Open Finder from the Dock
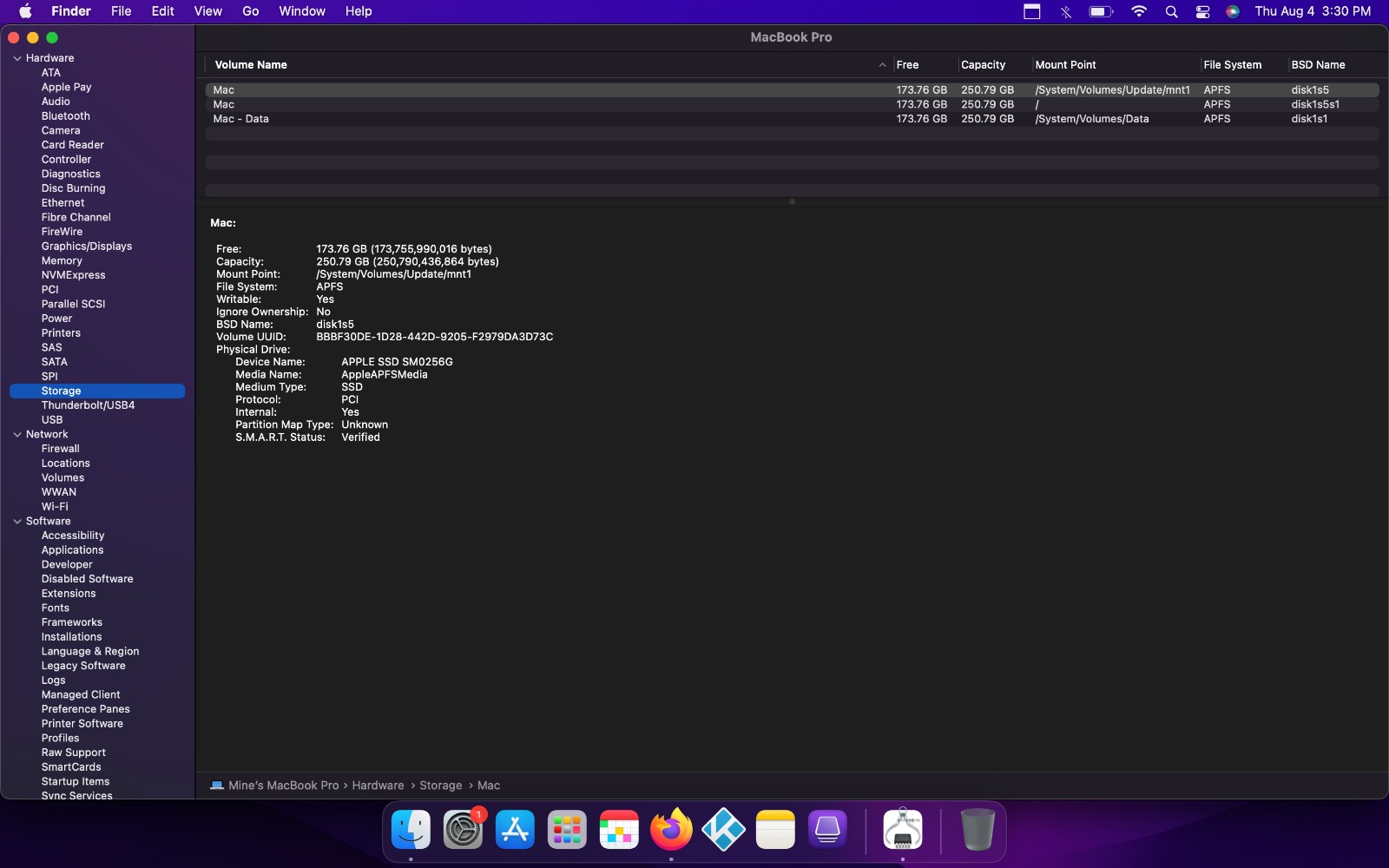This screenshot has width=1389, height=868. 411,830
